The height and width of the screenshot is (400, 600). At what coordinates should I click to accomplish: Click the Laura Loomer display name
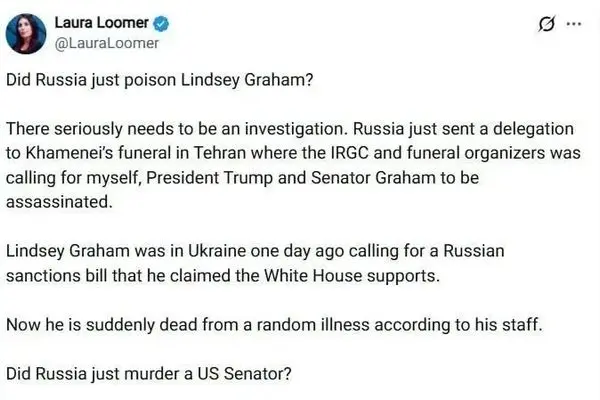[101, 23]
